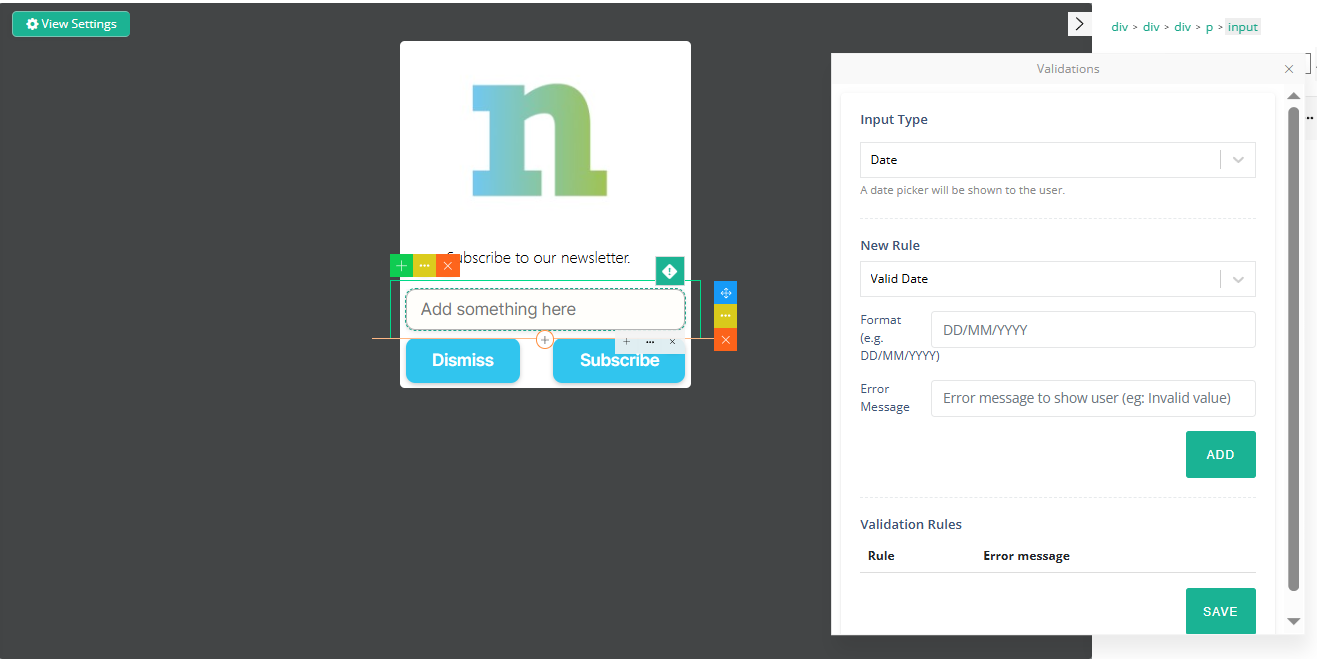Click the Error Message input field

pos(1092,398)
